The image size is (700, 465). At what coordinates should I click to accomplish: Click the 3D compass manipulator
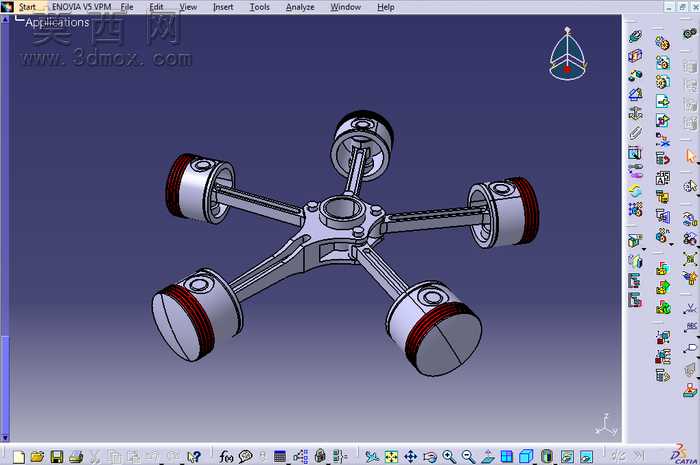pos(567,54)
